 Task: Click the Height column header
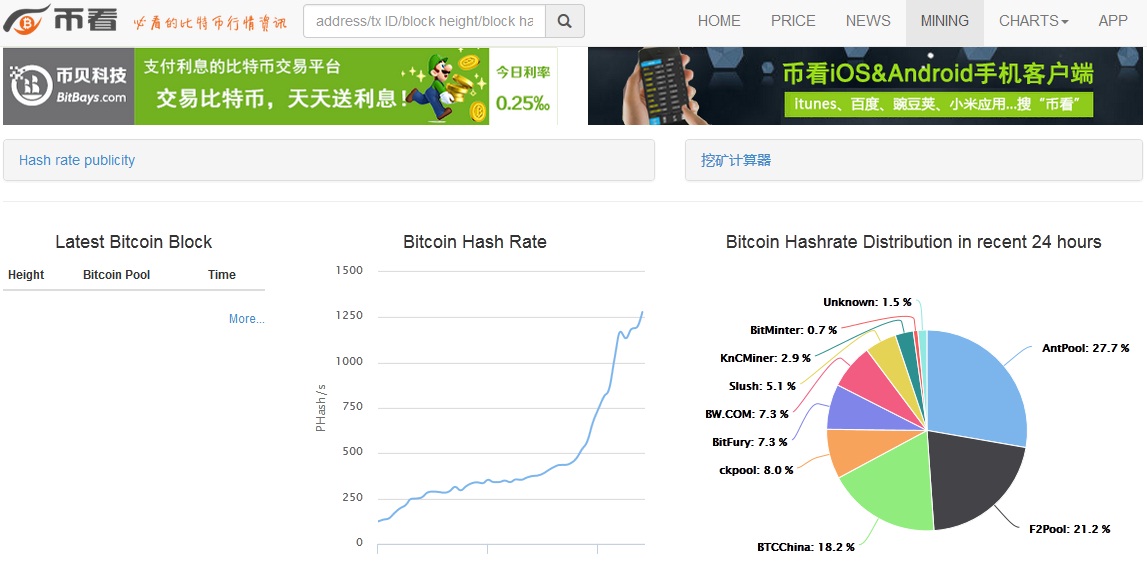(26, 275)
